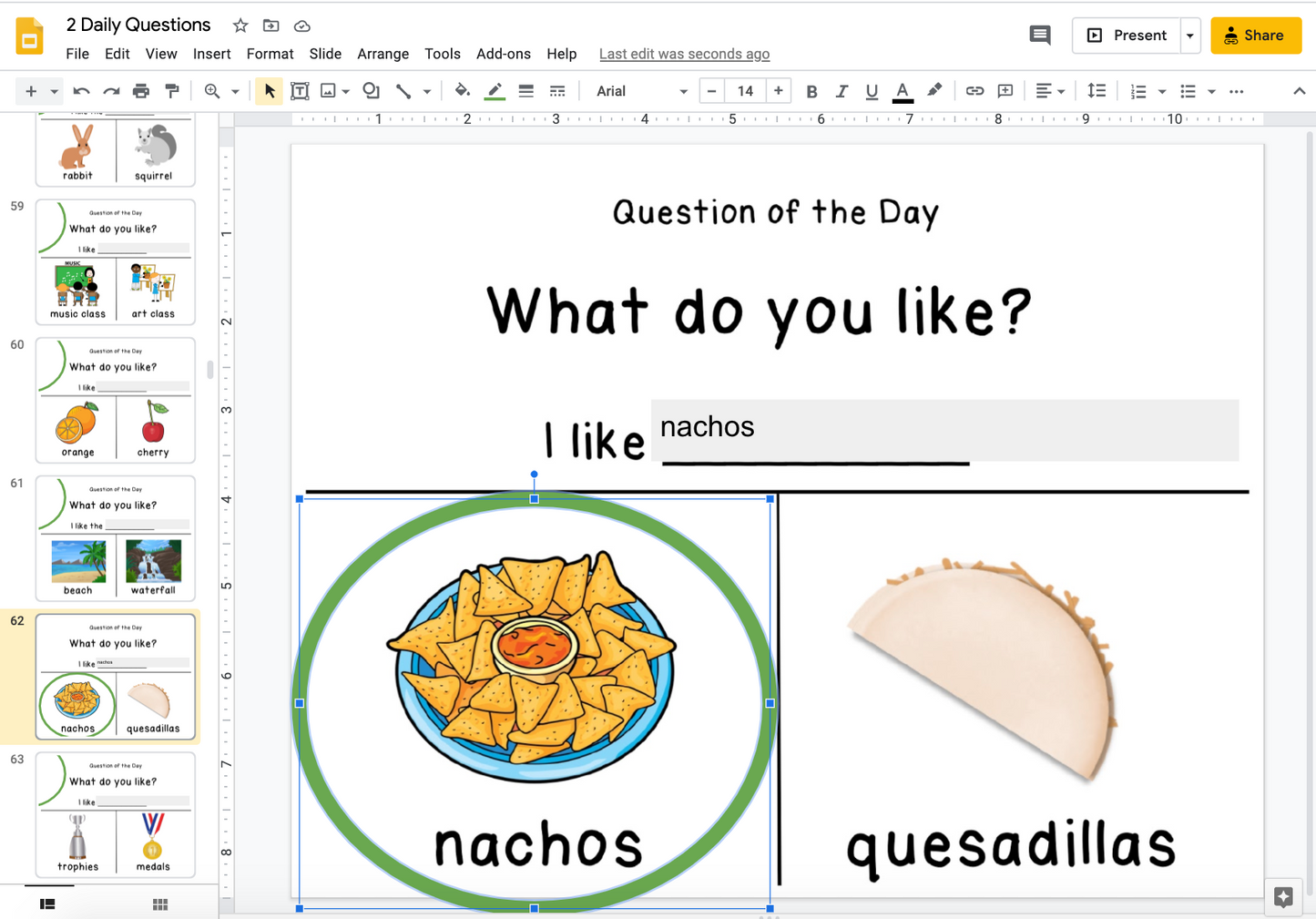Open comment history

tap(1039, 35)
